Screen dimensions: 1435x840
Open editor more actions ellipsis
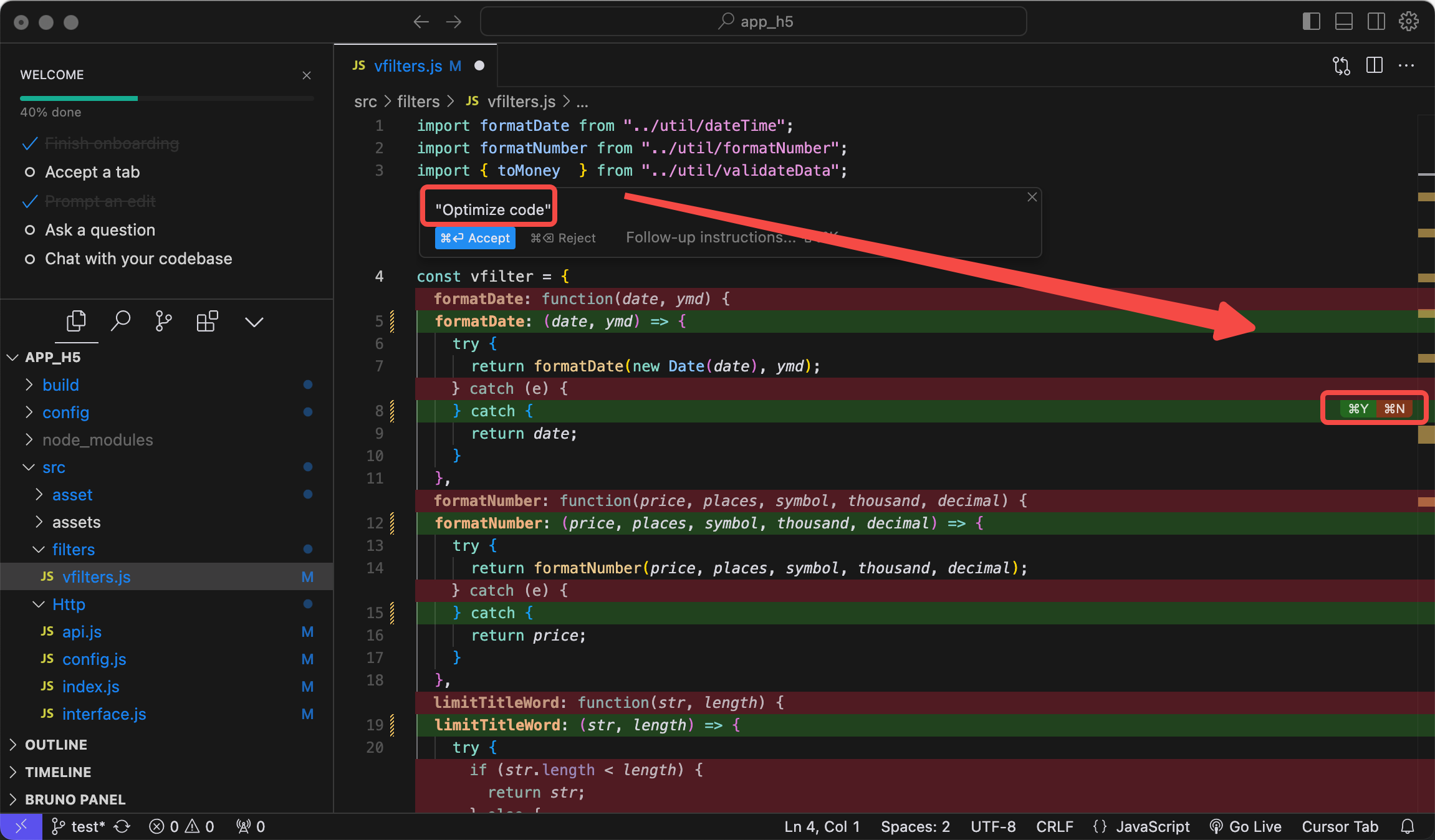click(x=1406, y=65)
